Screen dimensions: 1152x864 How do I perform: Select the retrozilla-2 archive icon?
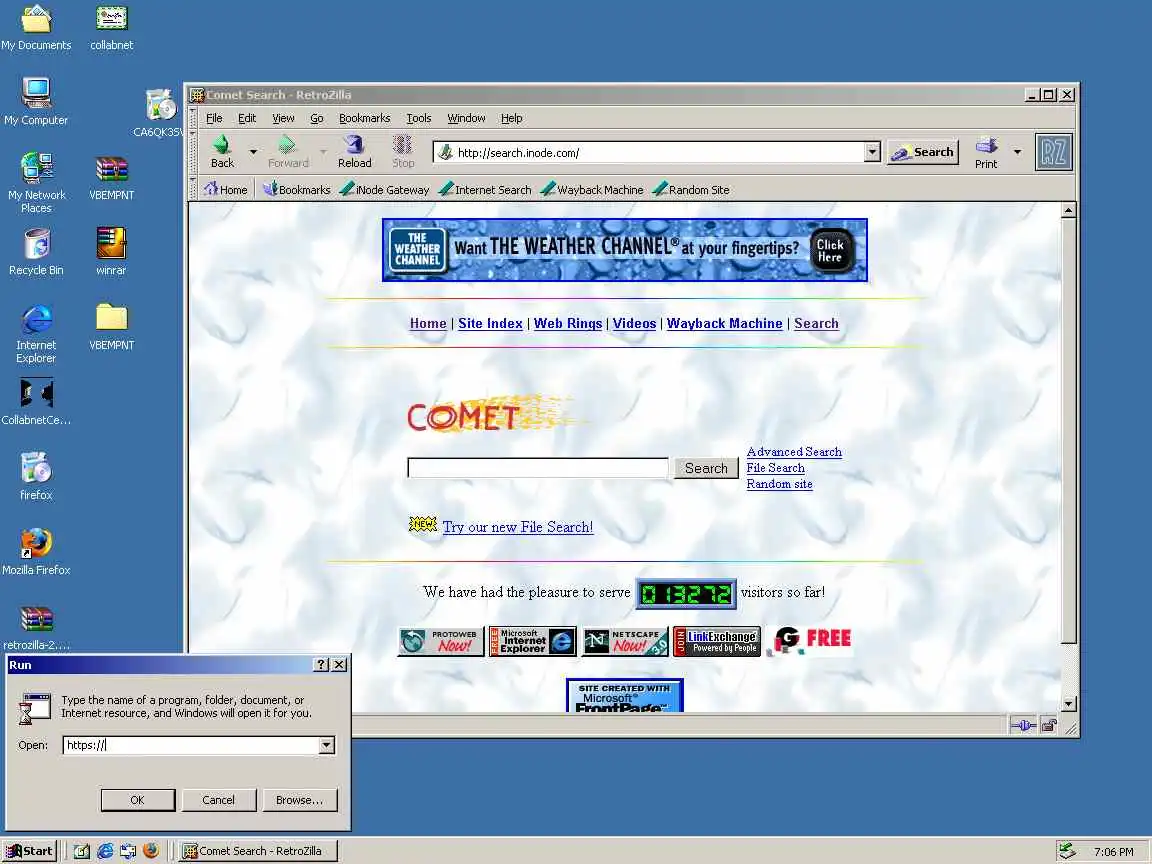coord(36,628)
